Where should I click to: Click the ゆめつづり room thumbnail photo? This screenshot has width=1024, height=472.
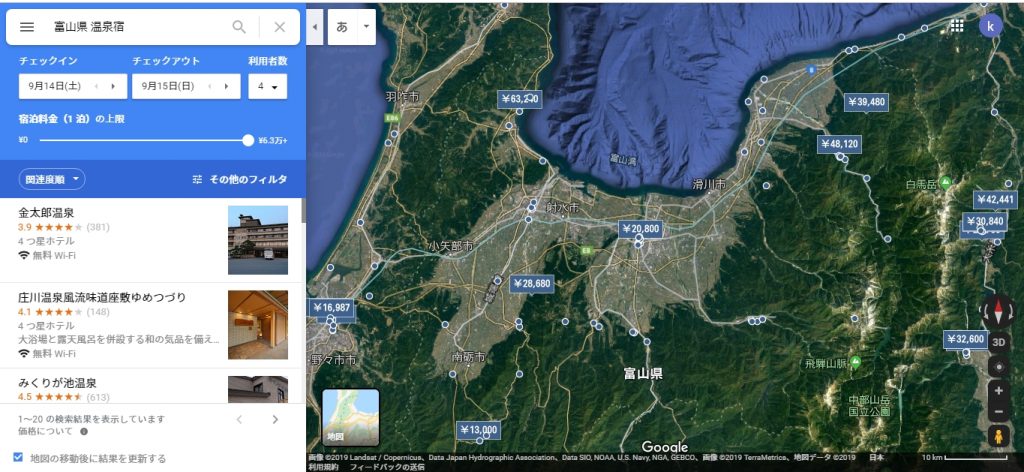click(258, 324)
